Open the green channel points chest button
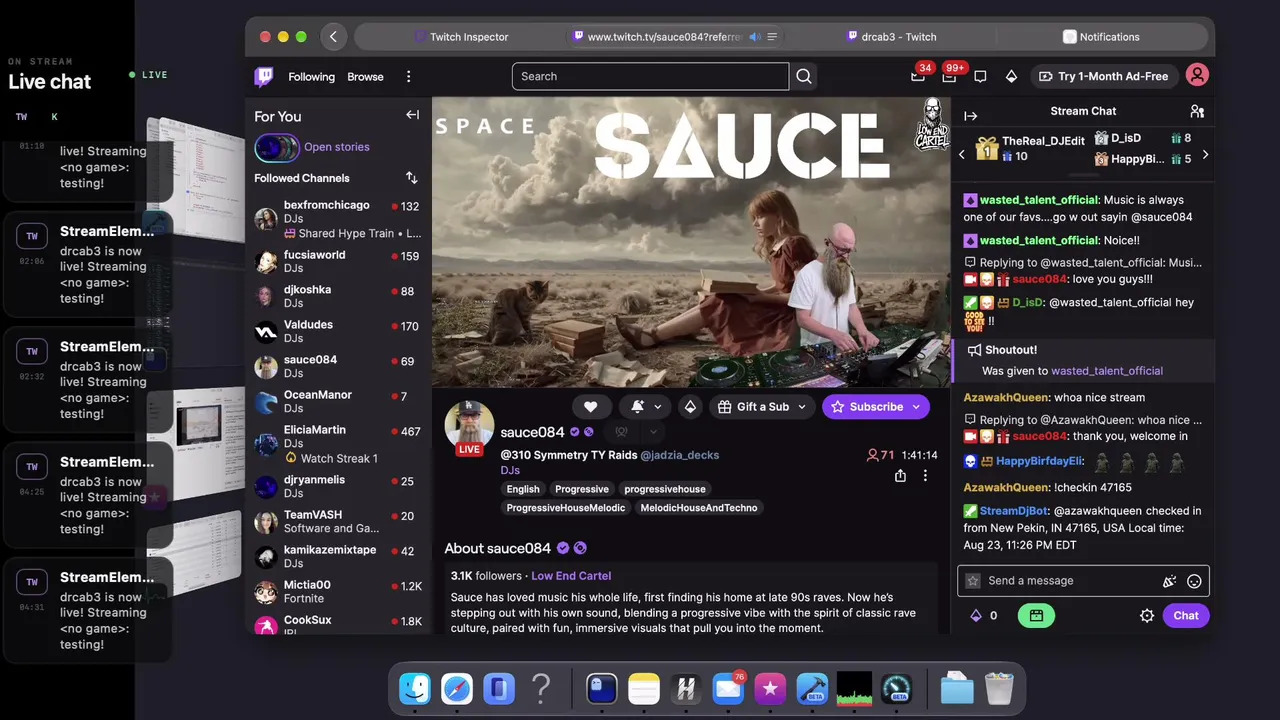 point(1036,616)
